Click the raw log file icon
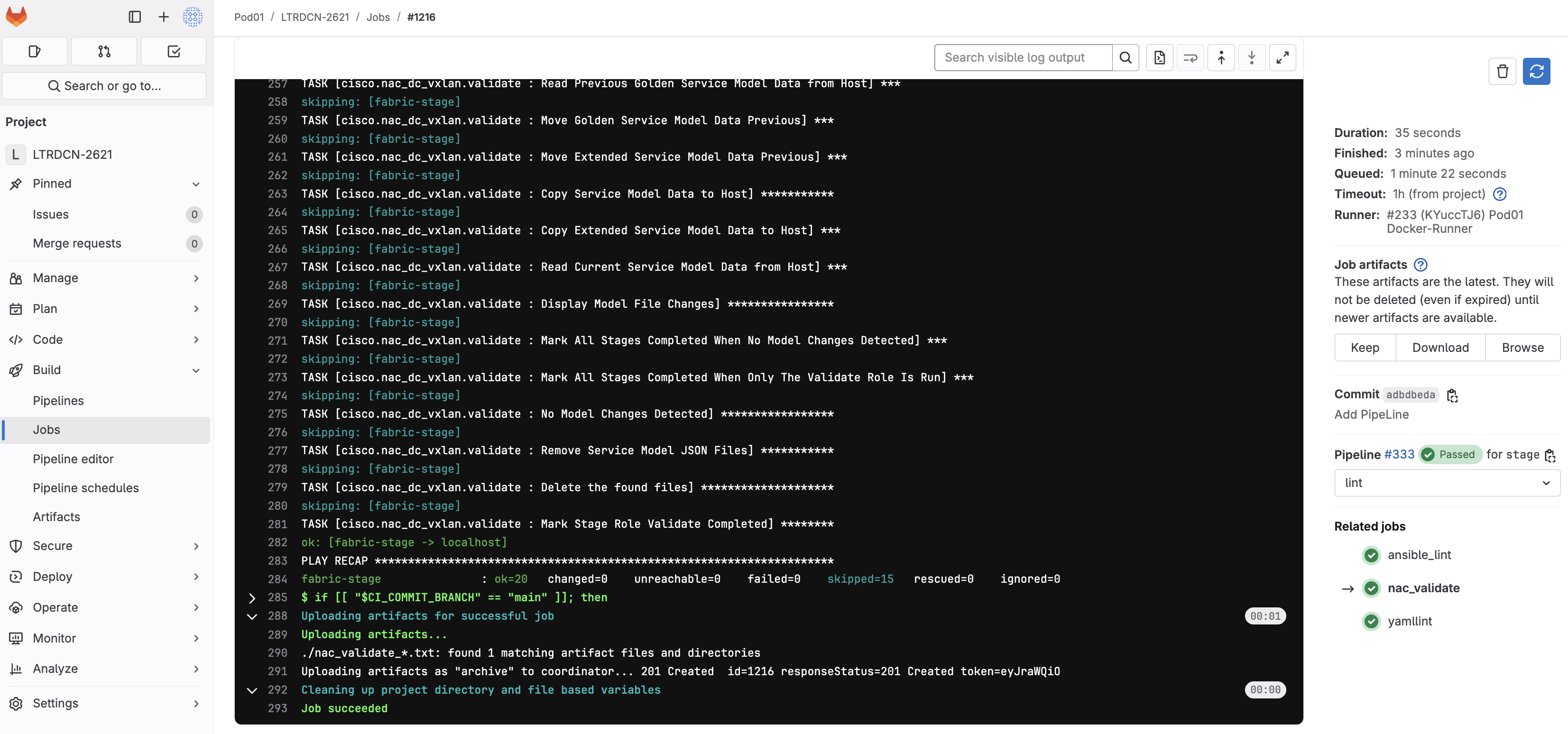This screenshot has width=1568, height=734. click(x=1159, y=57)
